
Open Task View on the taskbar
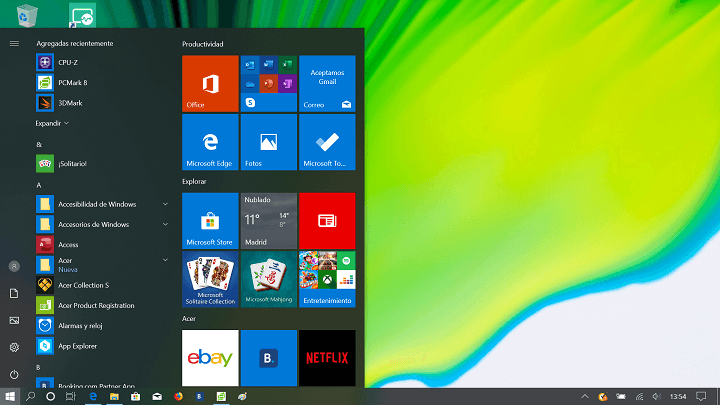point(70,396)
